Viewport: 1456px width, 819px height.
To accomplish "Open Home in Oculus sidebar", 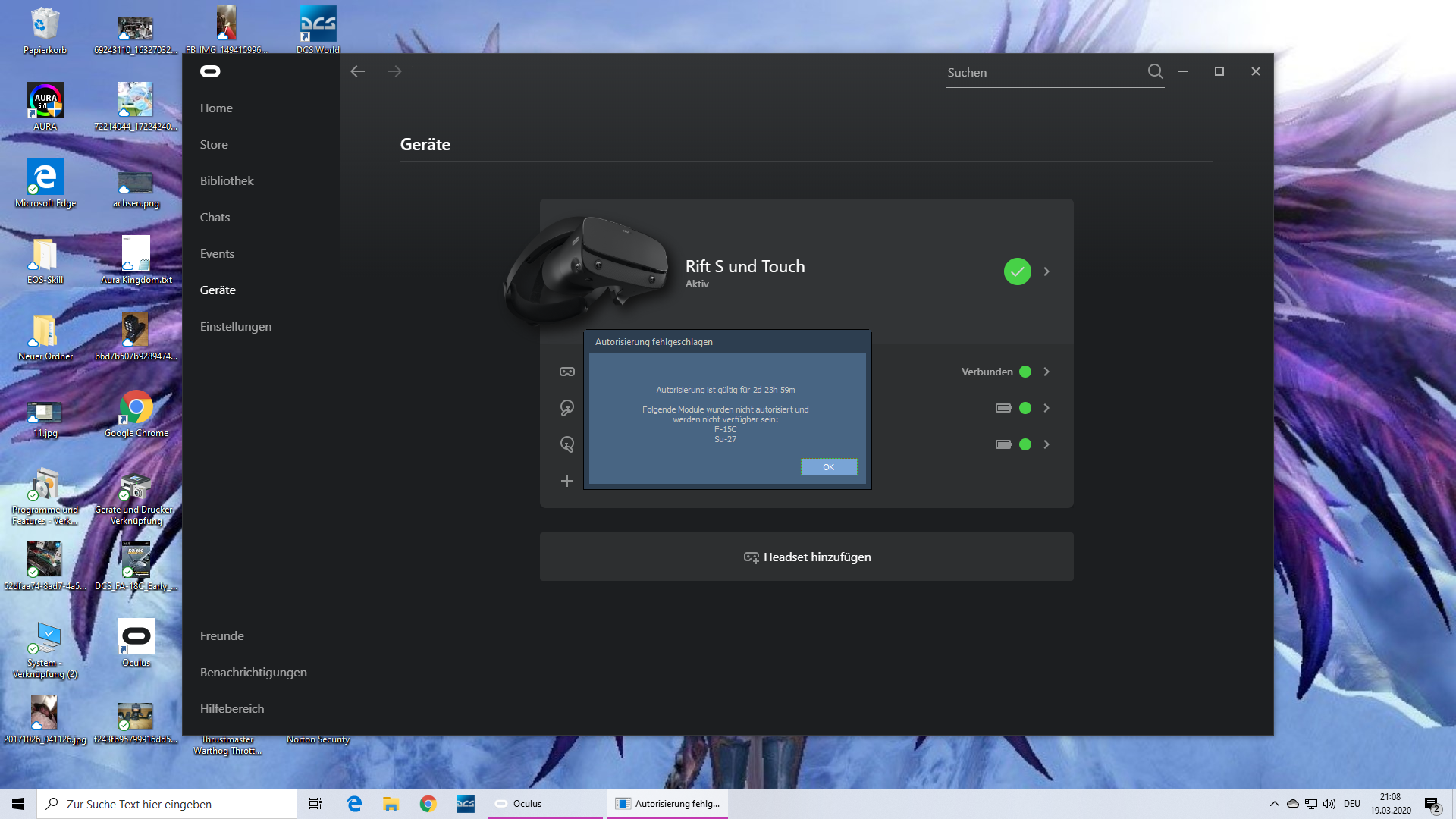I will [216, 108].
